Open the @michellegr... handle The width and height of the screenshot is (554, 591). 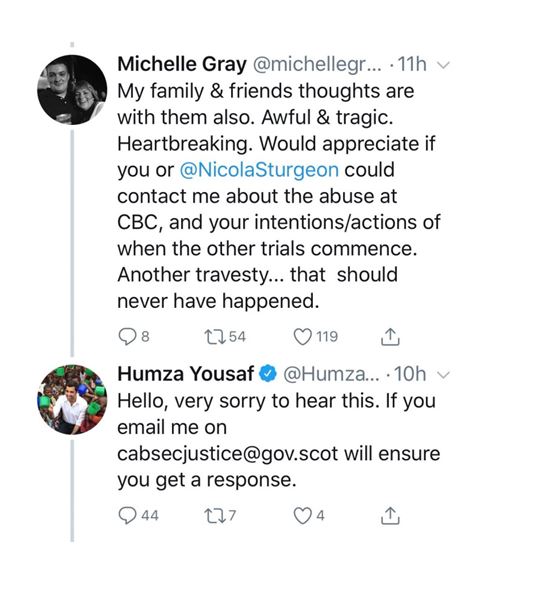[317, 64]
